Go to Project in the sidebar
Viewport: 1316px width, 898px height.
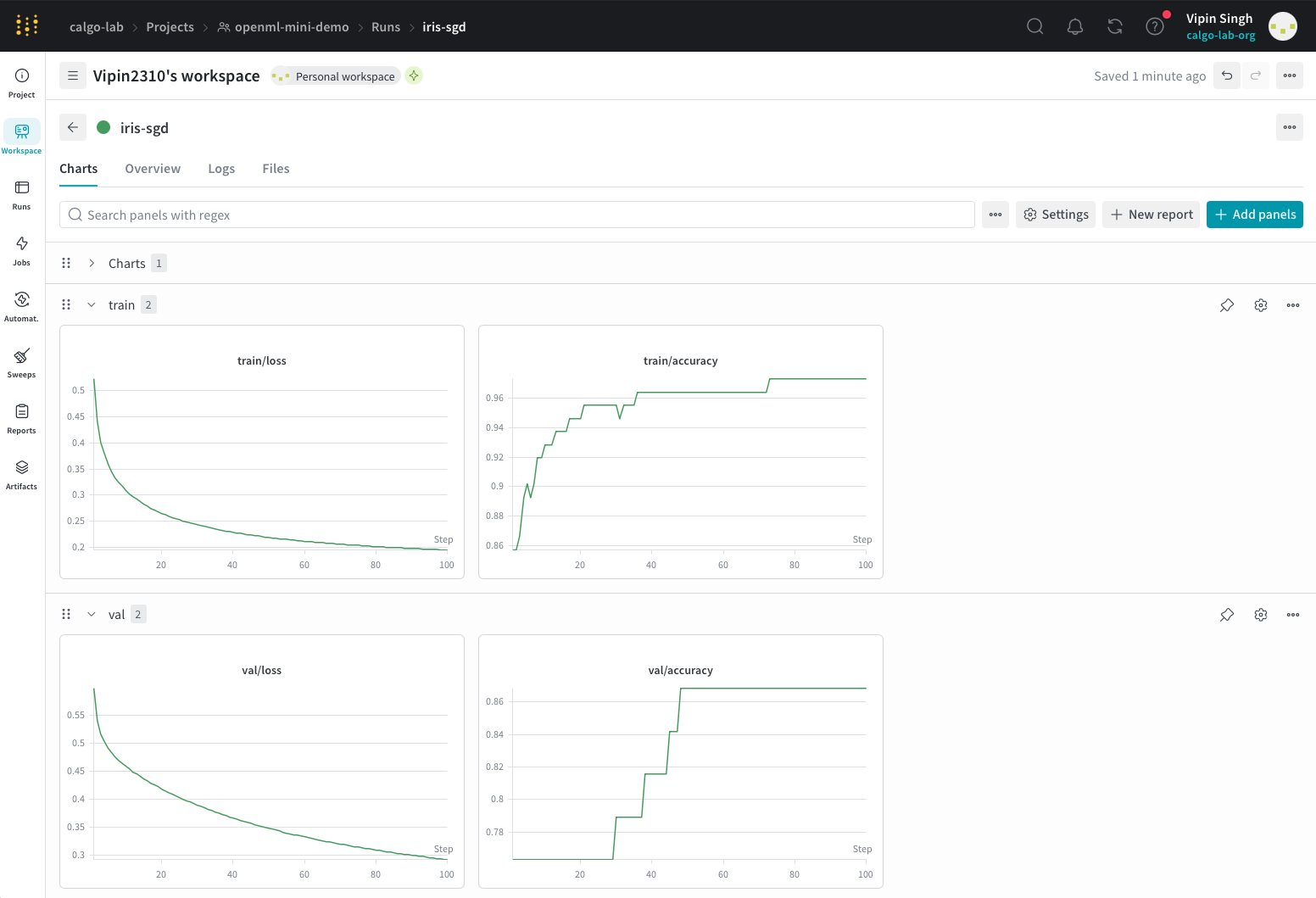tap(22, 83)
